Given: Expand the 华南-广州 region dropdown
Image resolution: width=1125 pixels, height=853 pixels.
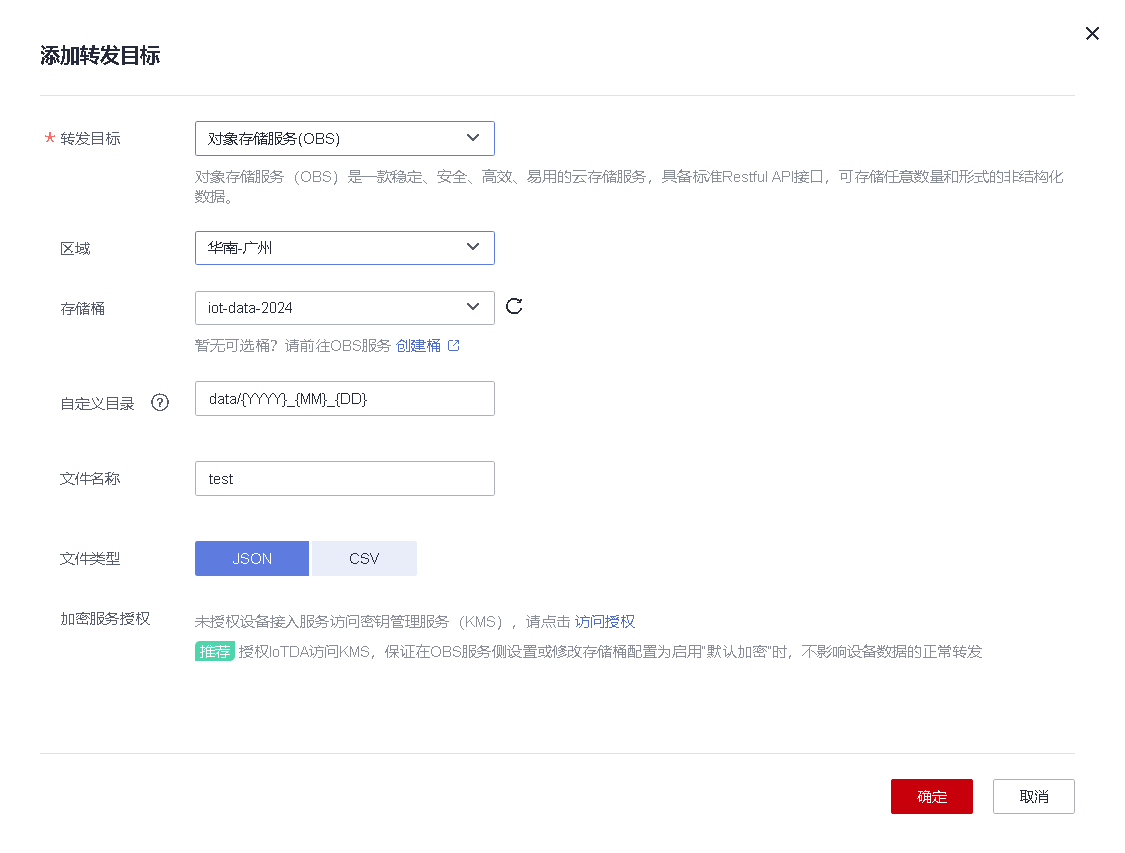Looking at the screenshot, I should tap(345, 247).
